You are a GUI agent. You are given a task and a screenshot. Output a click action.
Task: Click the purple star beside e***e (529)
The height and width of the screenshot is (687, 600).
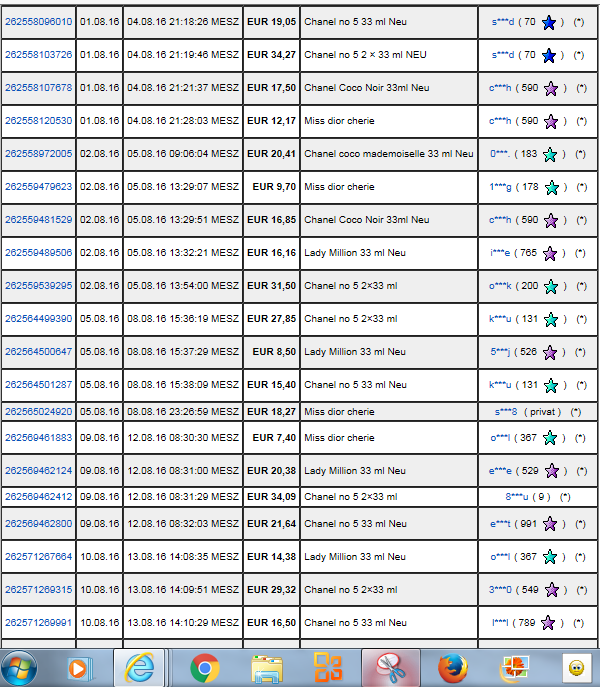tap(552, 471)
